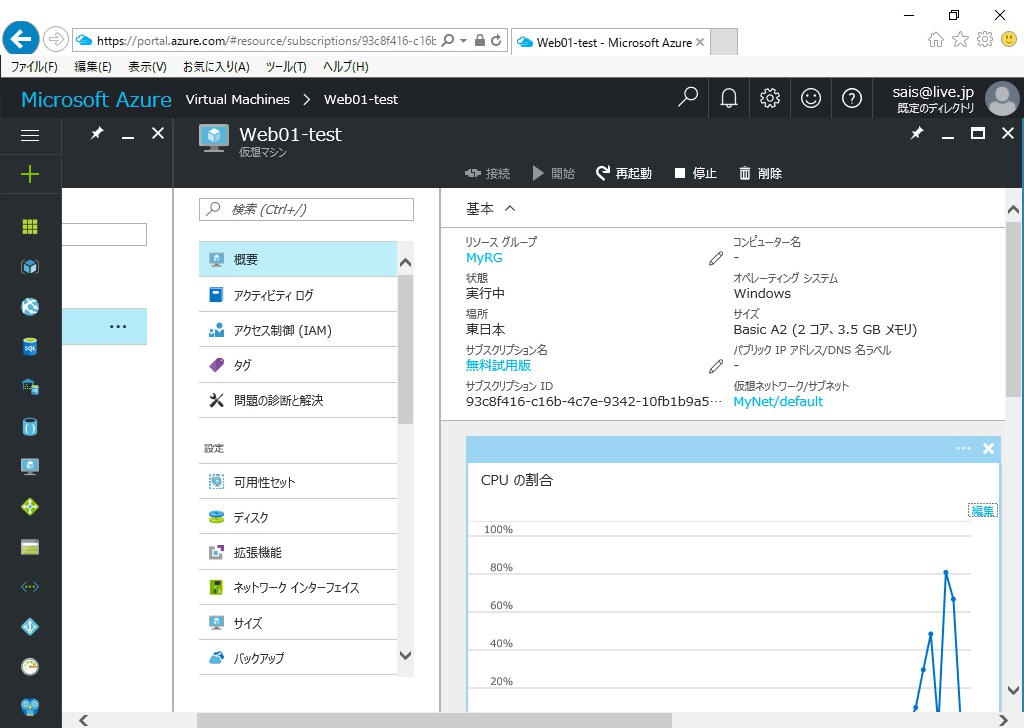This screenshot has height=728, width=1024.
Task: Open the resource cube icon in sidebar
Action: 30,266
